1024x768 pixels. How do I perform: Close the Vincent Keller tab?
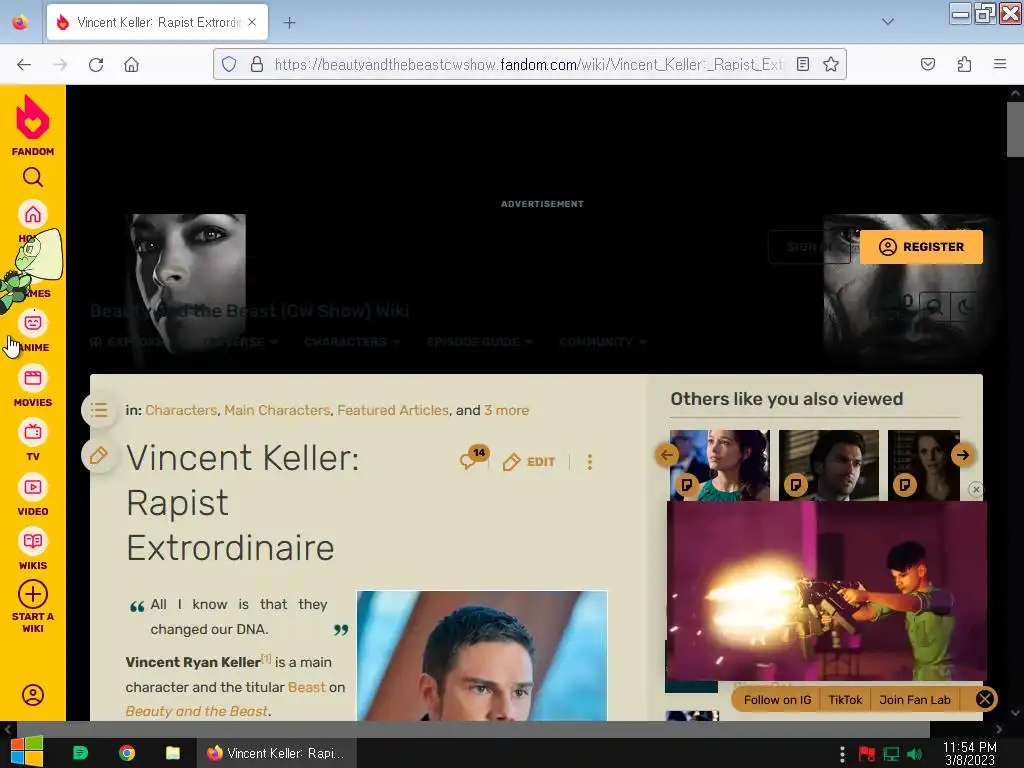coord(252,22)
